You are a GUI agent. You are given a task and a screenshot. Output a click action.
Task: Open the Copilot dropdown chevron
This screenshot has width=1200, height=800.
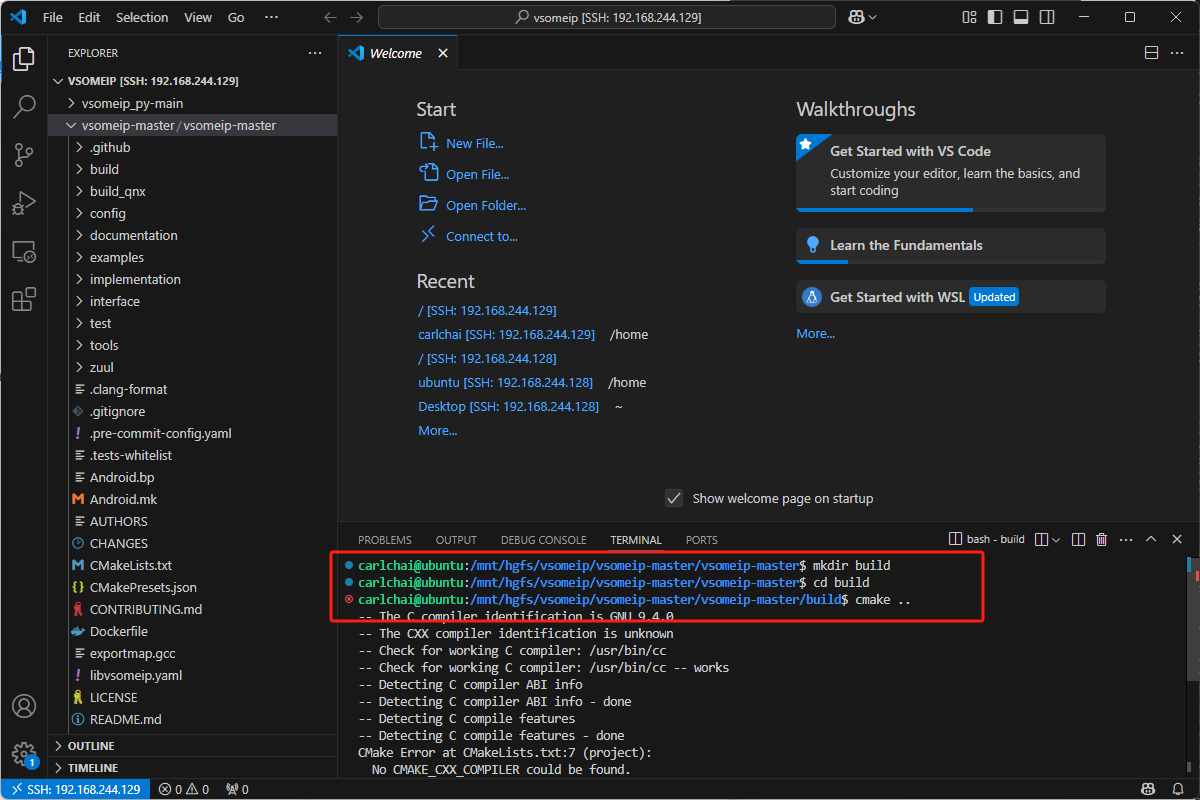coord(872,17)
